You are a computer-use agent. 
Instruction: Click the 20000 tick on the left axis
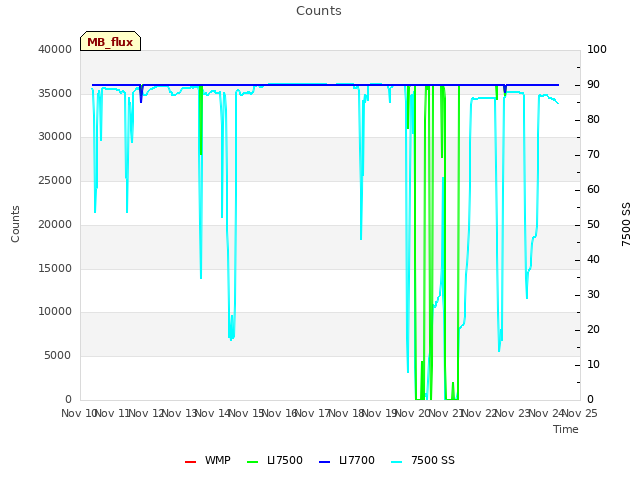(55, 224)
